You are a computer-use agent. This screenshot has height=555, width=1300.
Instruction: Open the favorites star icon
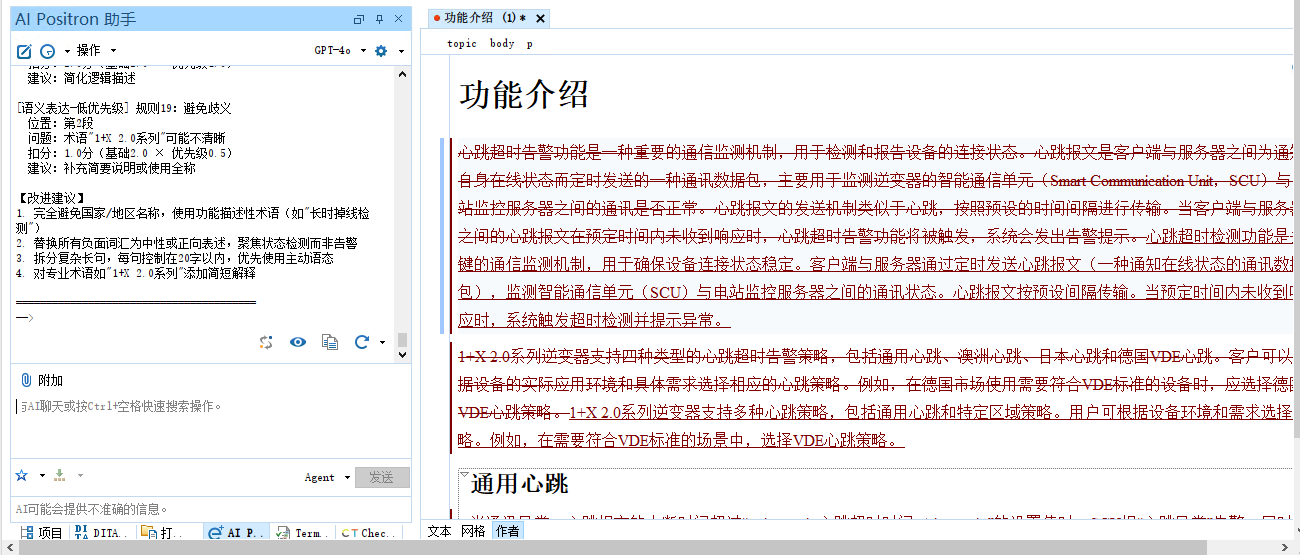point(22,476)
